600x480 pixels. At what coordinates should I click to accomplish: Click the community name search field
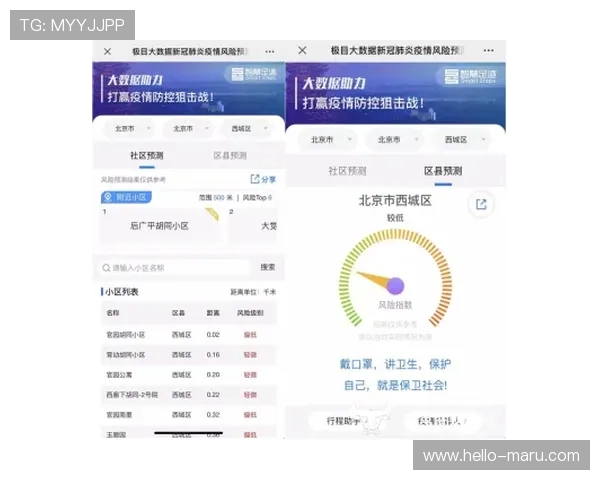(x=174, y=268)
